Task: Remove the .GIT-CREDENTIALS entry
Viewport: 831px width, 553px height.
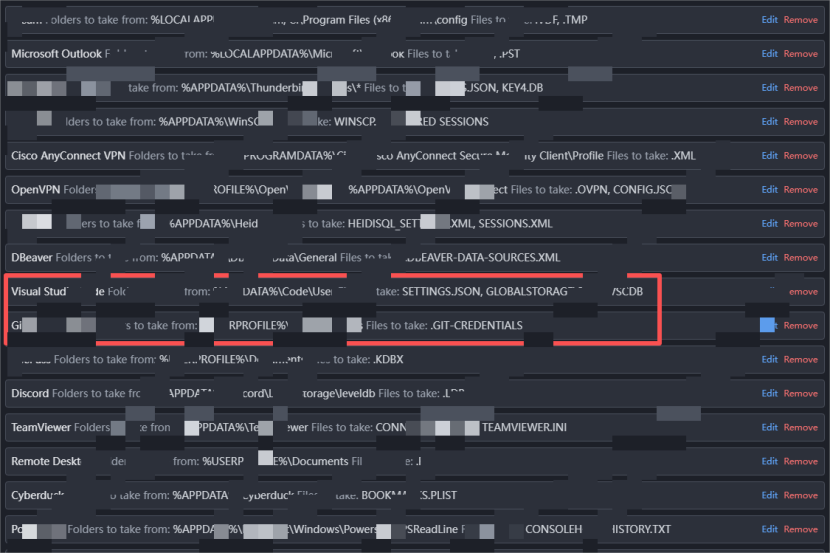Action: [800, 325]
